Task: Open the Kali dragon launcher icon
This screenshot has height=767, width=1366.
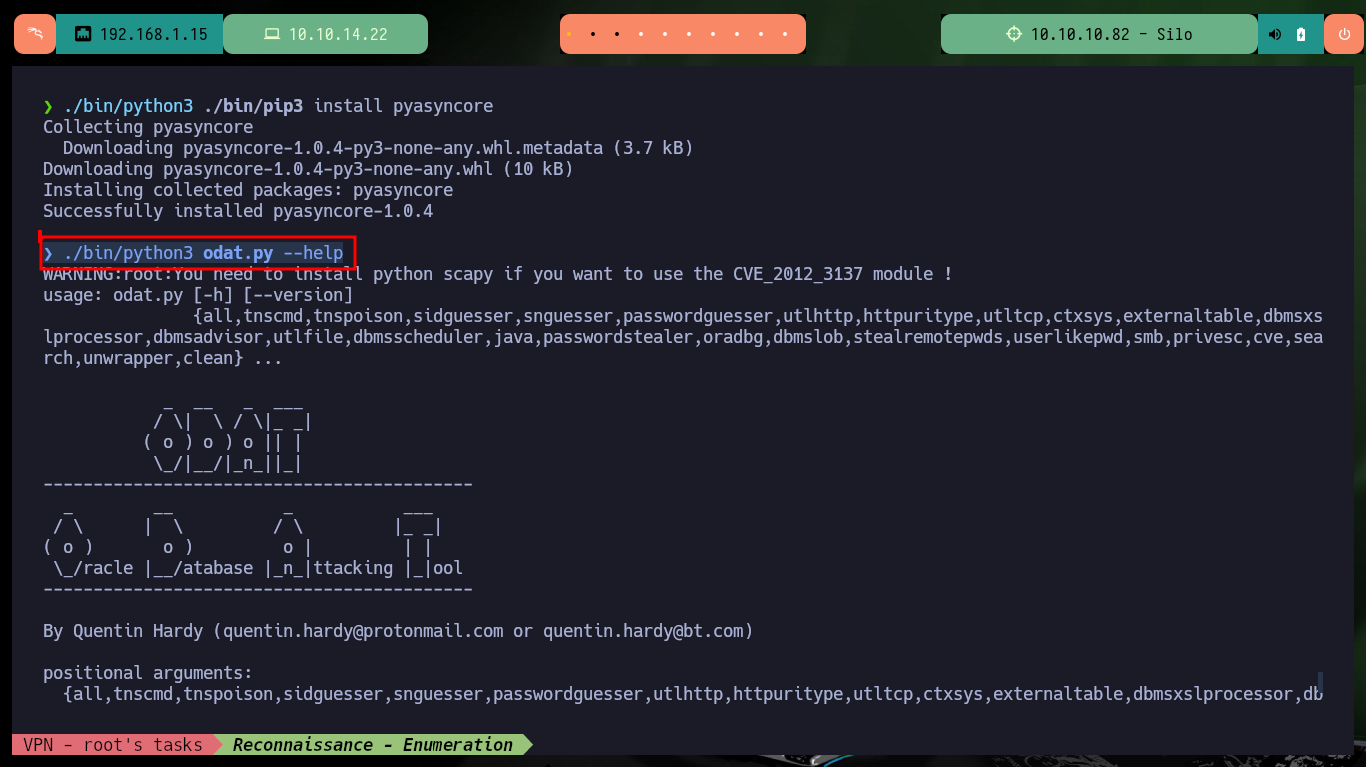Action: [35, 34]
